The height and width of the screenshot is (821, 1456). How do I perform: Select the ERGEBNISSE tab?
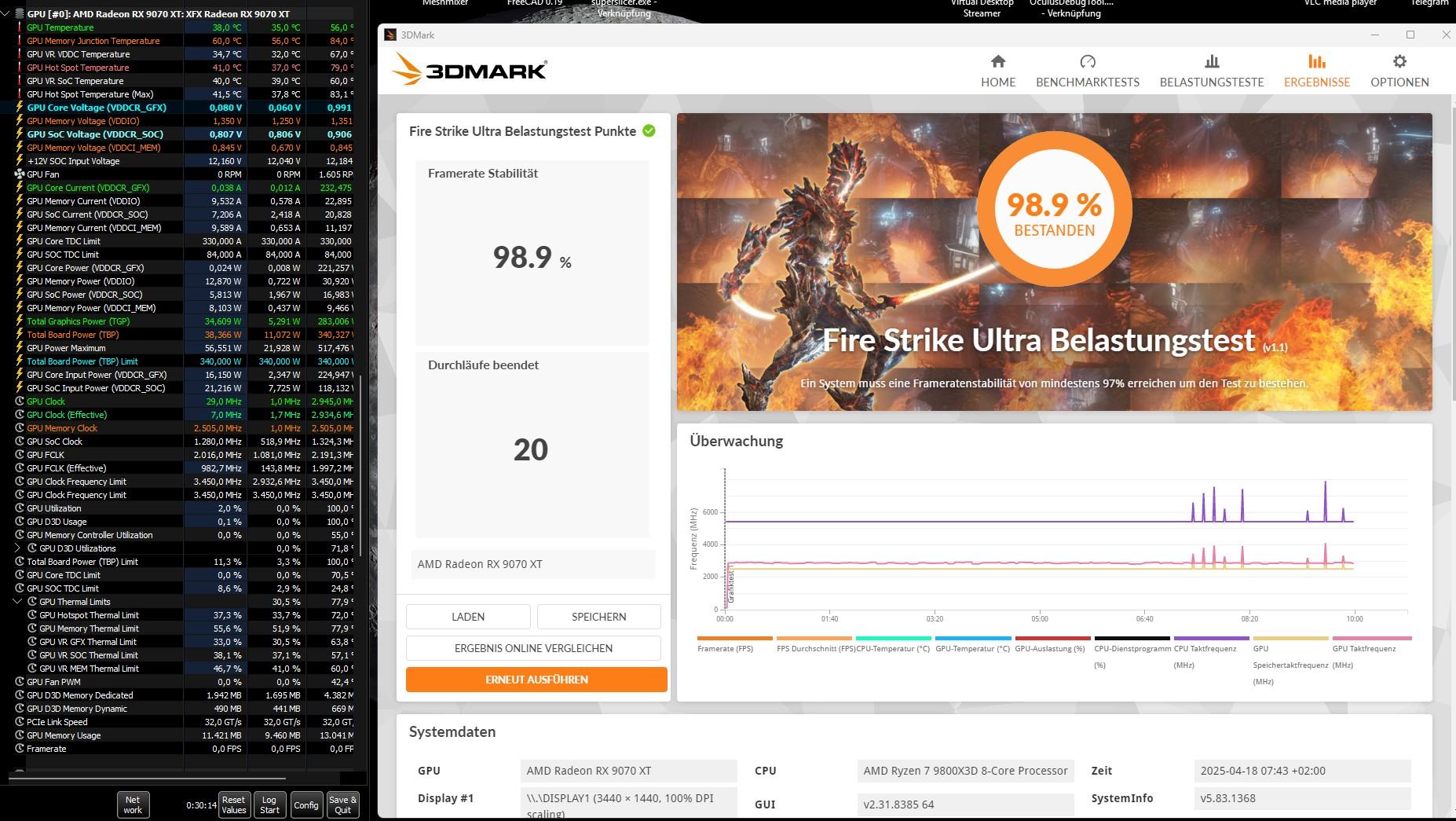(x=1317, y=71)
